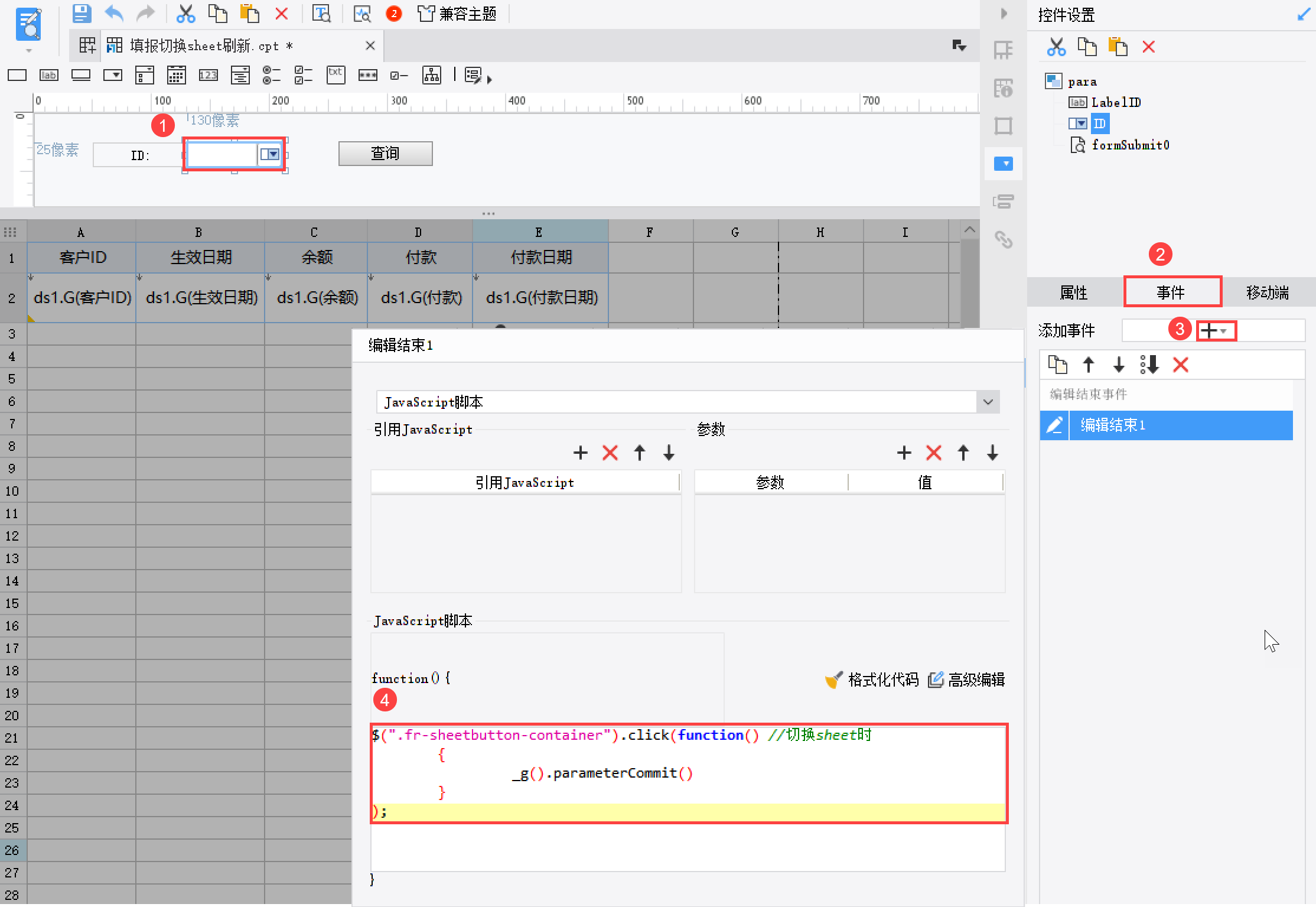This screenshot has width=1316, height=907.
Task: Delete selected event with red X in event list
Action: click(1180, 365)
